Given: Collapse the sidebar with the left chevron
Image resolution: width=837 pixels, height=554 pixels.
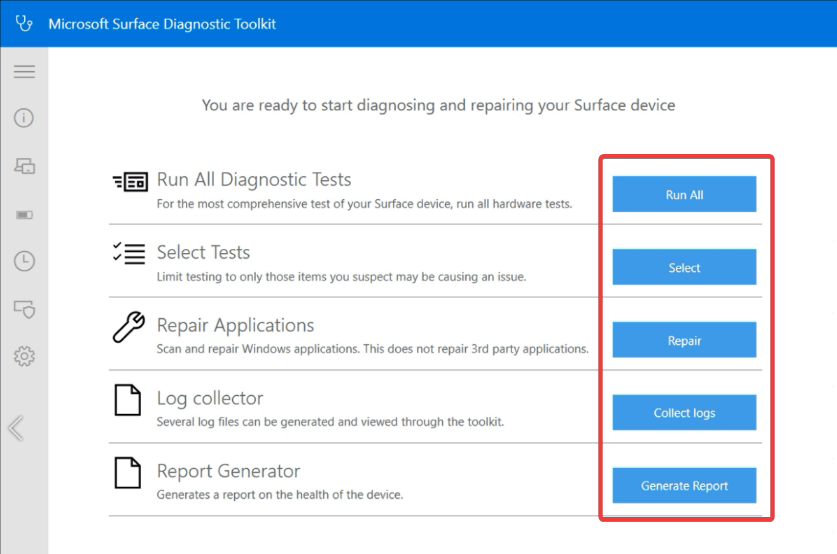Looking at the screenshot, I should [x=16, y=428].
